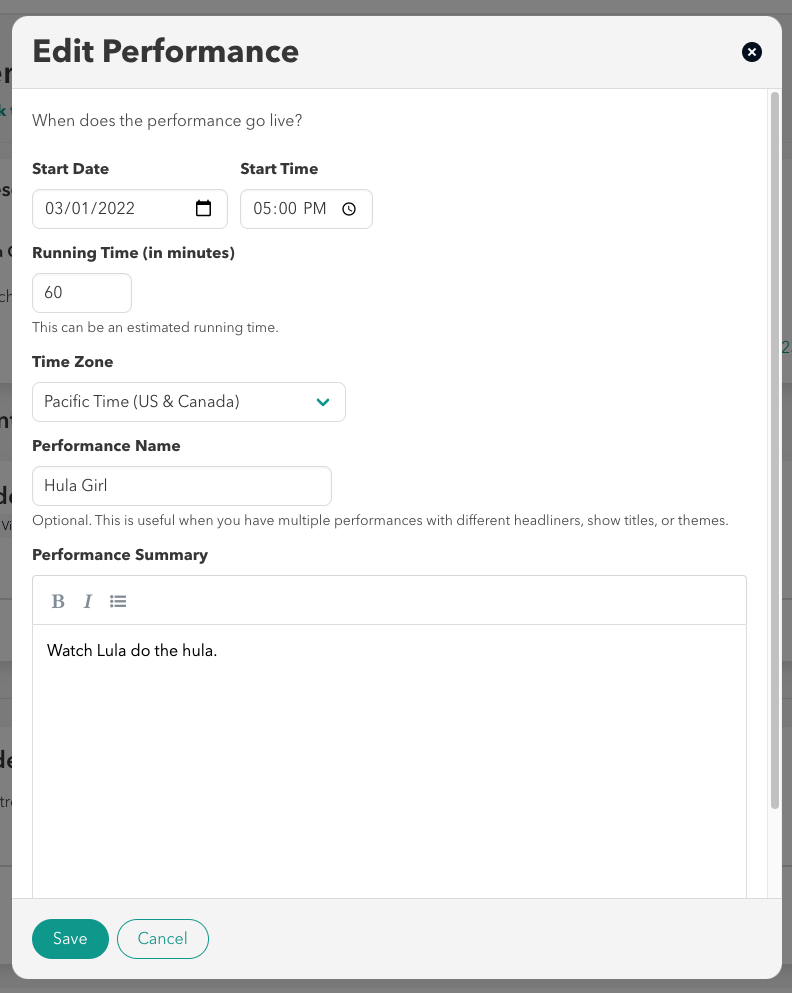Focus the Start Time field showing 05:00 PM
The image size is (792, 993).
coord(306,209)
